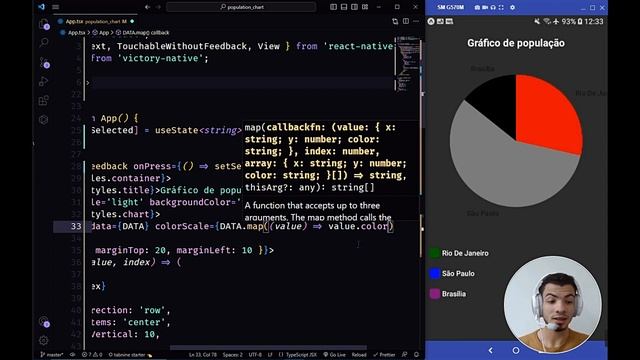Click 'São Paulo' legend label
The image size is (640, 360).
[x=458, y=273]
